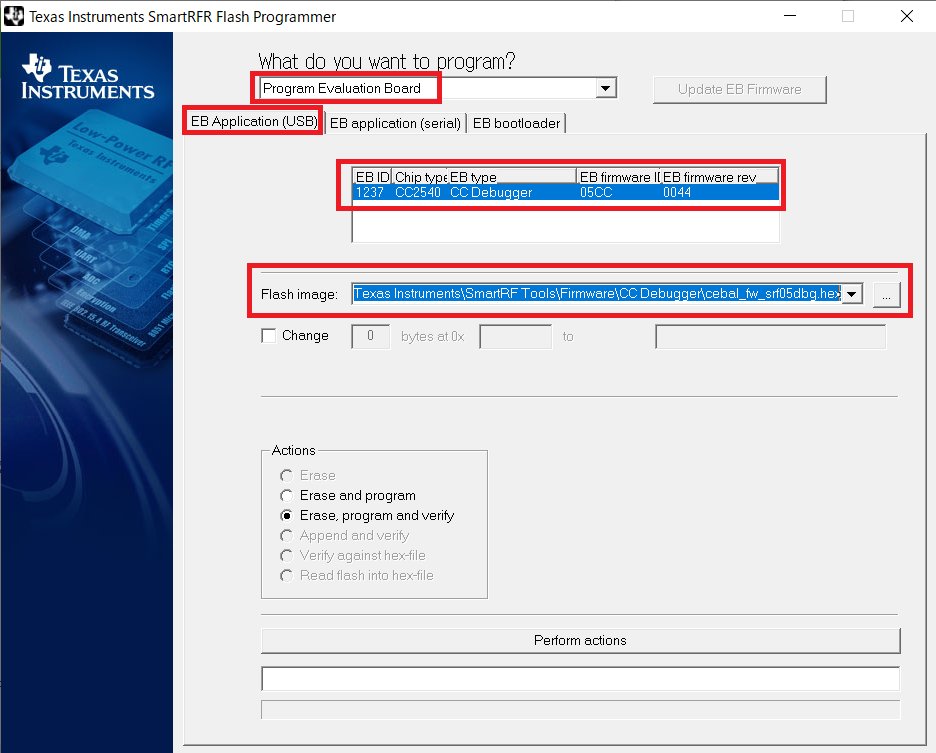This screenshot has width=936, height=753.
Task: Click the 'to' value field
Action: coord(771,337)
